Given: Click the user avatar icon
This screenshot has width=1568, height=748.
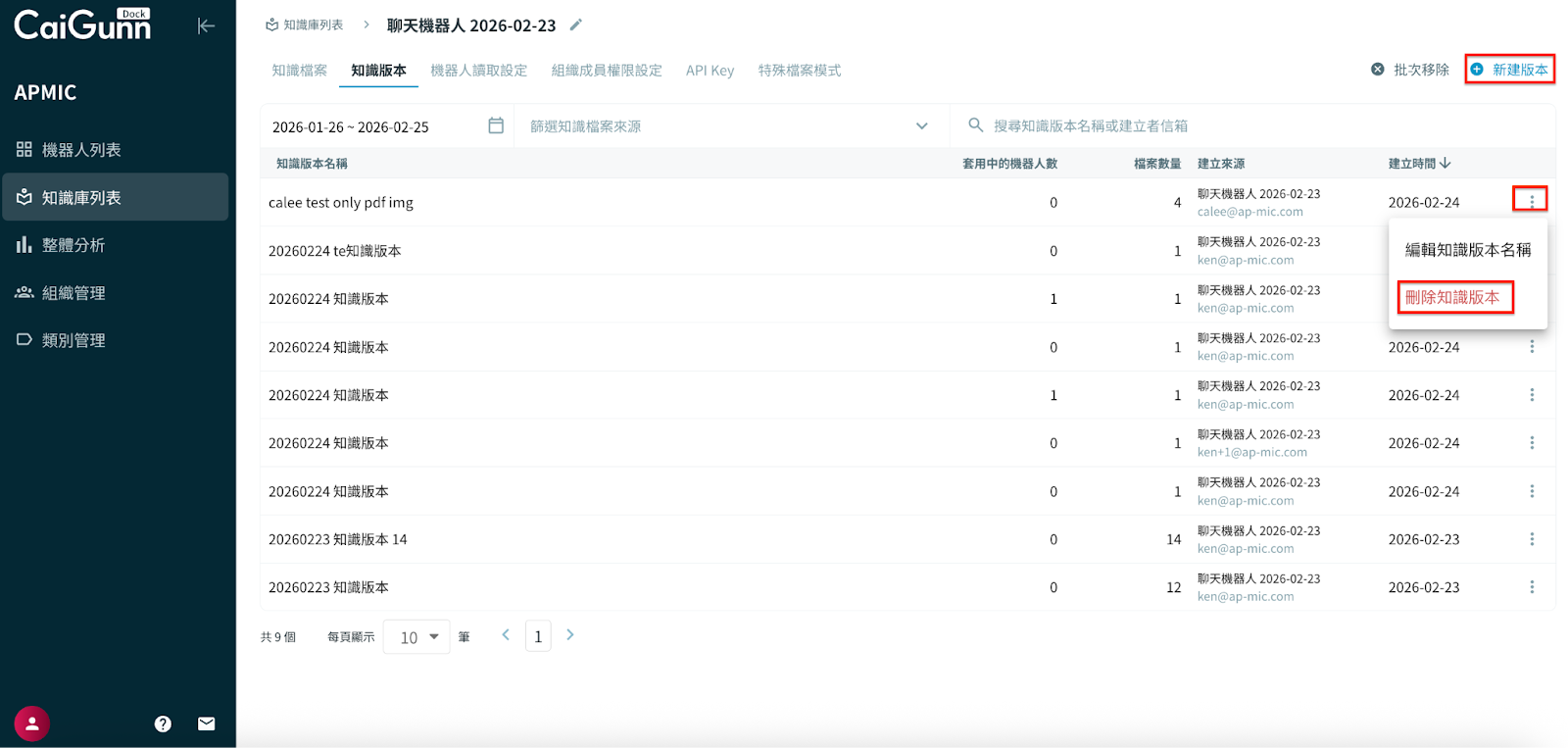Looking at the screenshot, I should 32,723.
